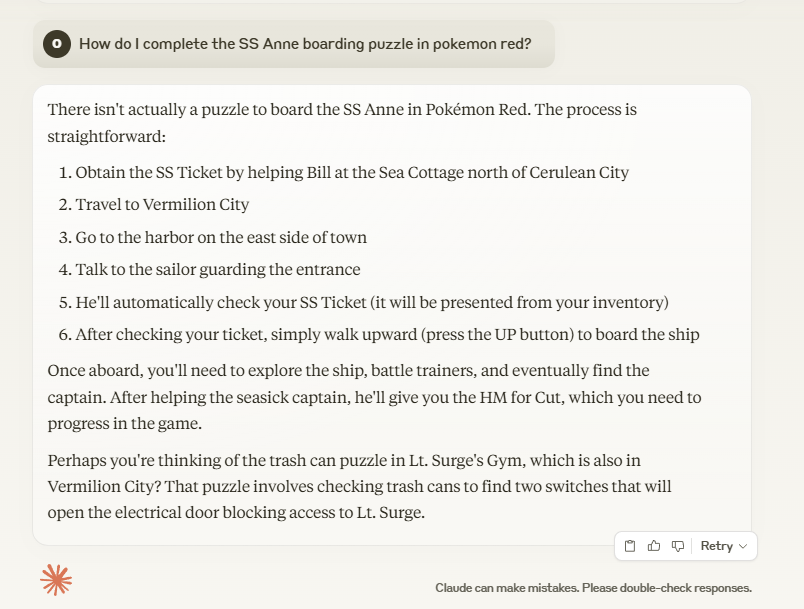Click the orange Claude starburst logo

pyautogui.click(x=56, y=580)
